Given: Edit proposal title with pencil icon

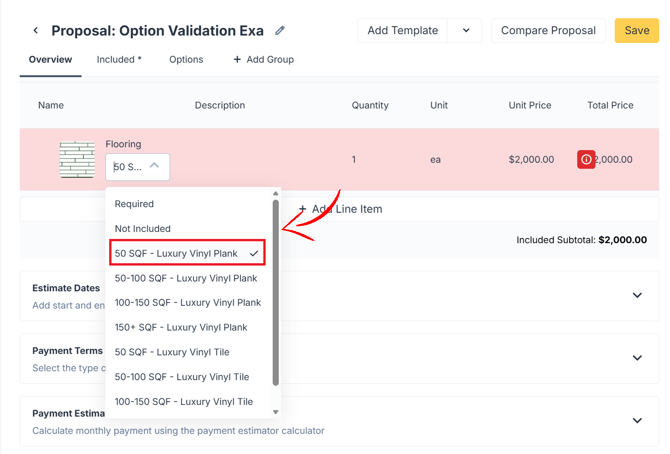Looking at the screenshot, I should pos(280,30).
